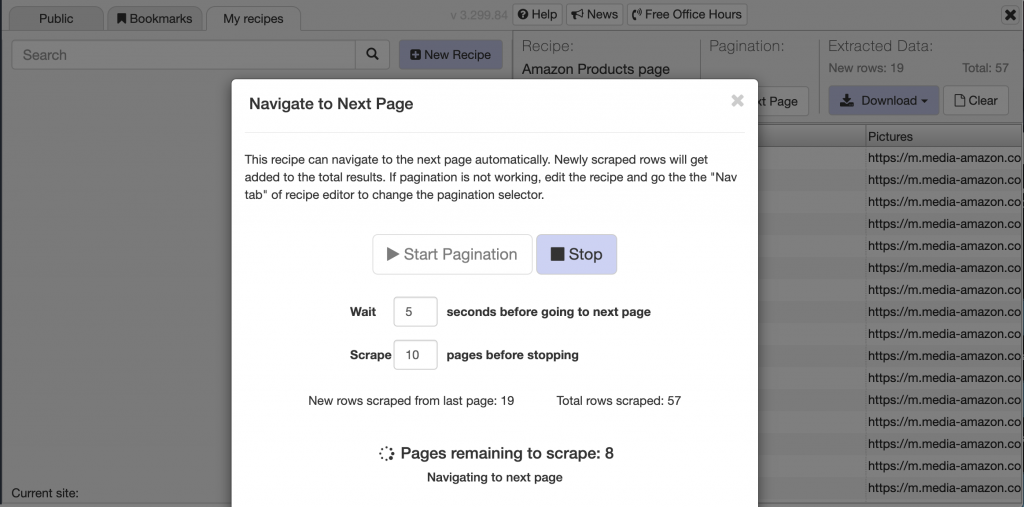Open Free Office Hours
This screenshot has height=507, width=1024.
click(x=686, y=14)
